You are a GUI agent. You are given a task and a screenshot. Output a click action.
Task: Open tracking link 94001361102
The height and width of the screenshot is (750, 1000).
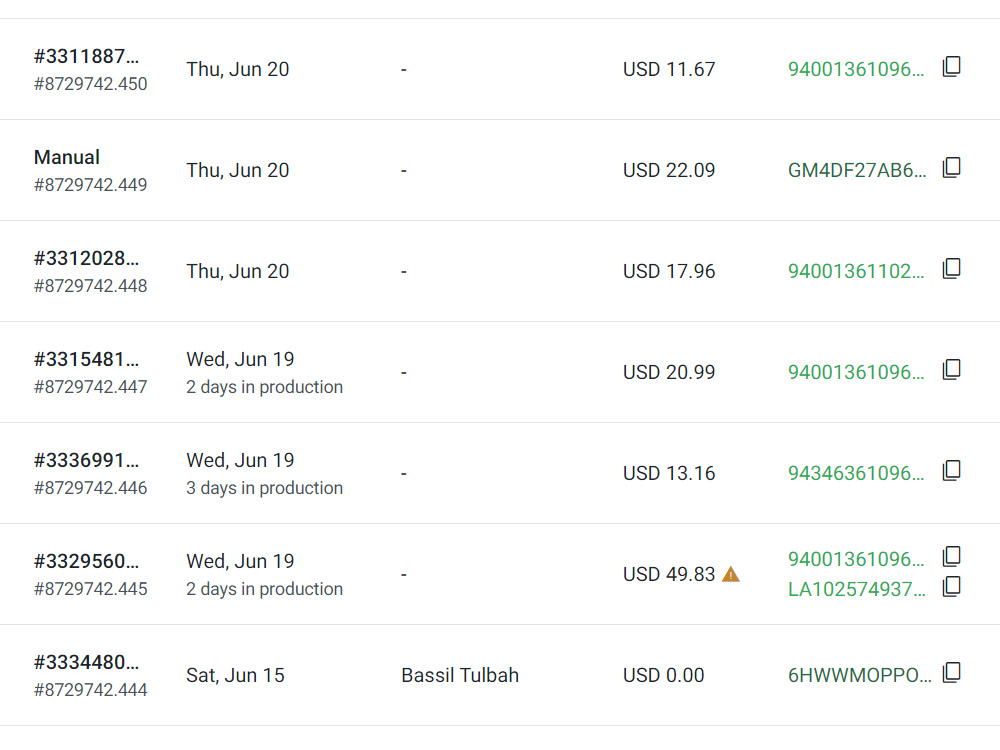tap(856, 271)
